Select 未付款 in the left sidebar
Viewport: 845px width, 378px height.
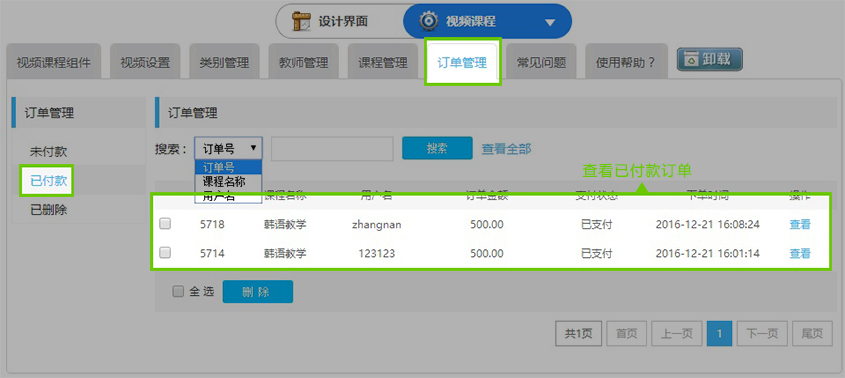[49, 152]
